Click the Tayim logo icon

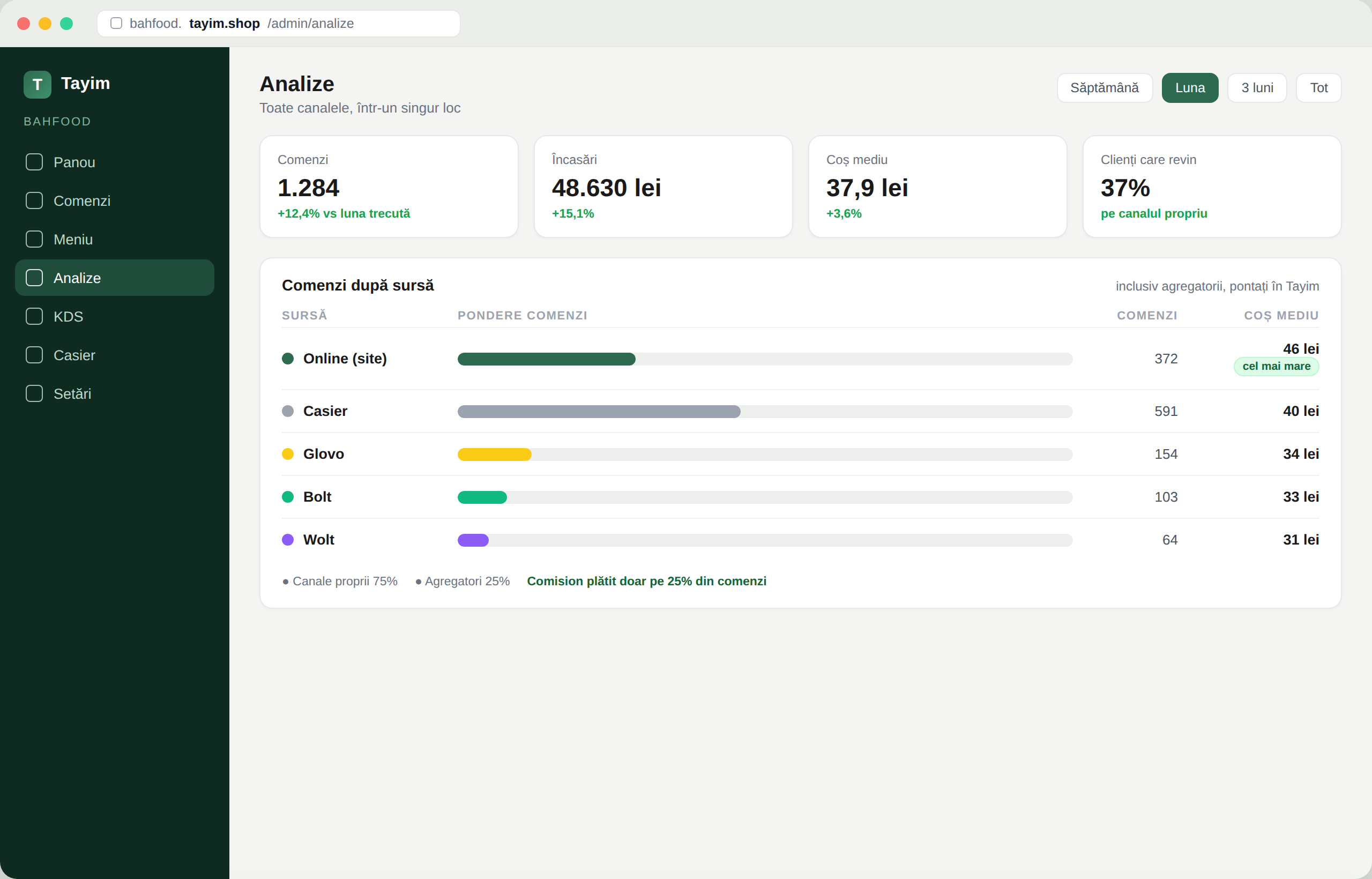coord(37,85)
